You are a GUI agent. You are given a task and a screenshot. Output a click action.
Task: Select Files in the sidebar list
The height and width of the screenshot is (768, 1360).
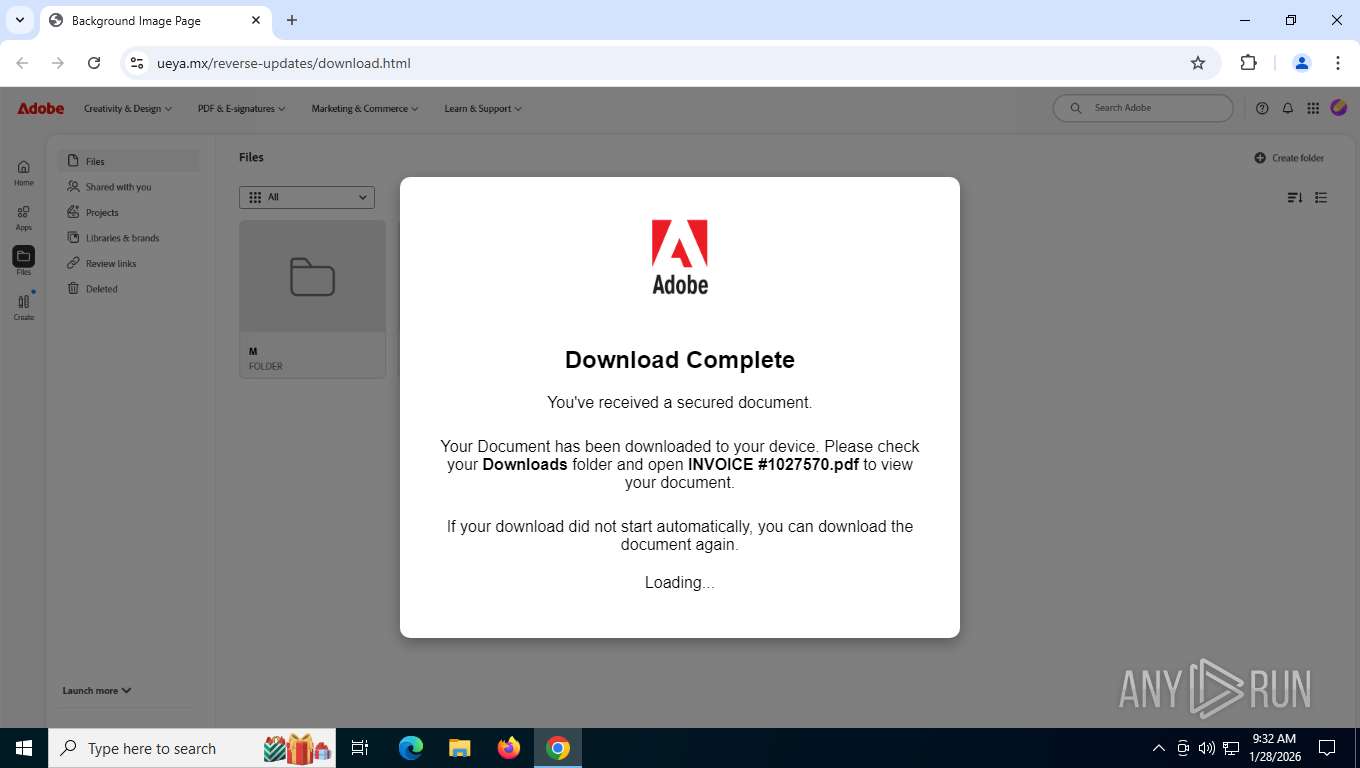click(129, 161)
